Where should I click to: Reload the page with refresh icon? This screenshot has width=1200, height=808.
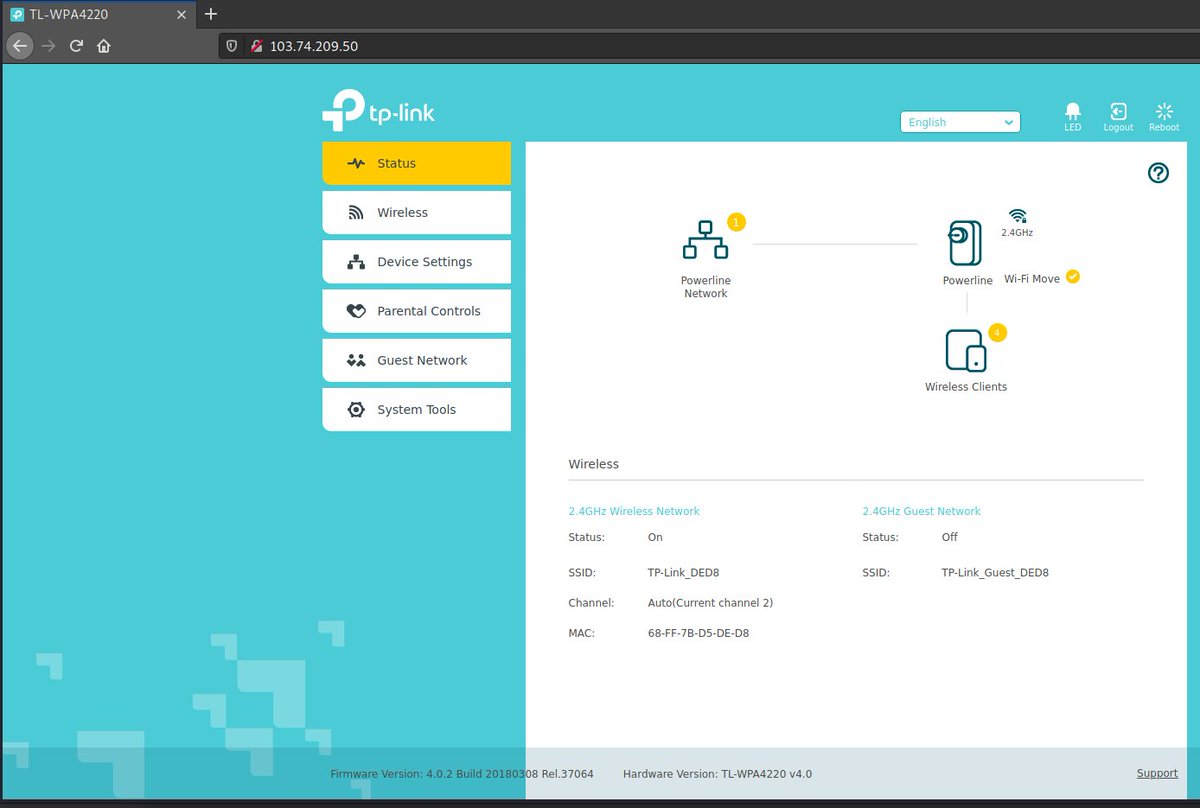click(76, 46)
